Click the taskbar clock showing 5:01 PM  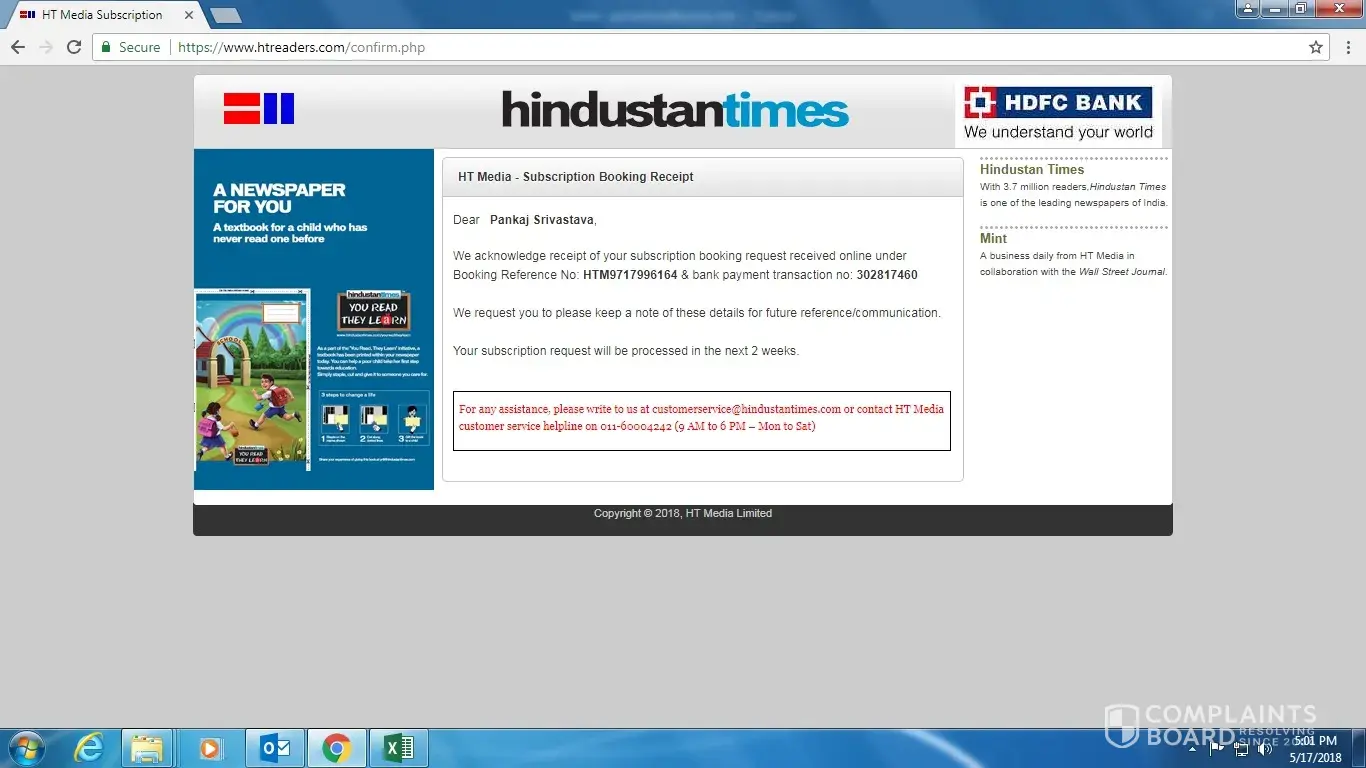pos(1315,749)
